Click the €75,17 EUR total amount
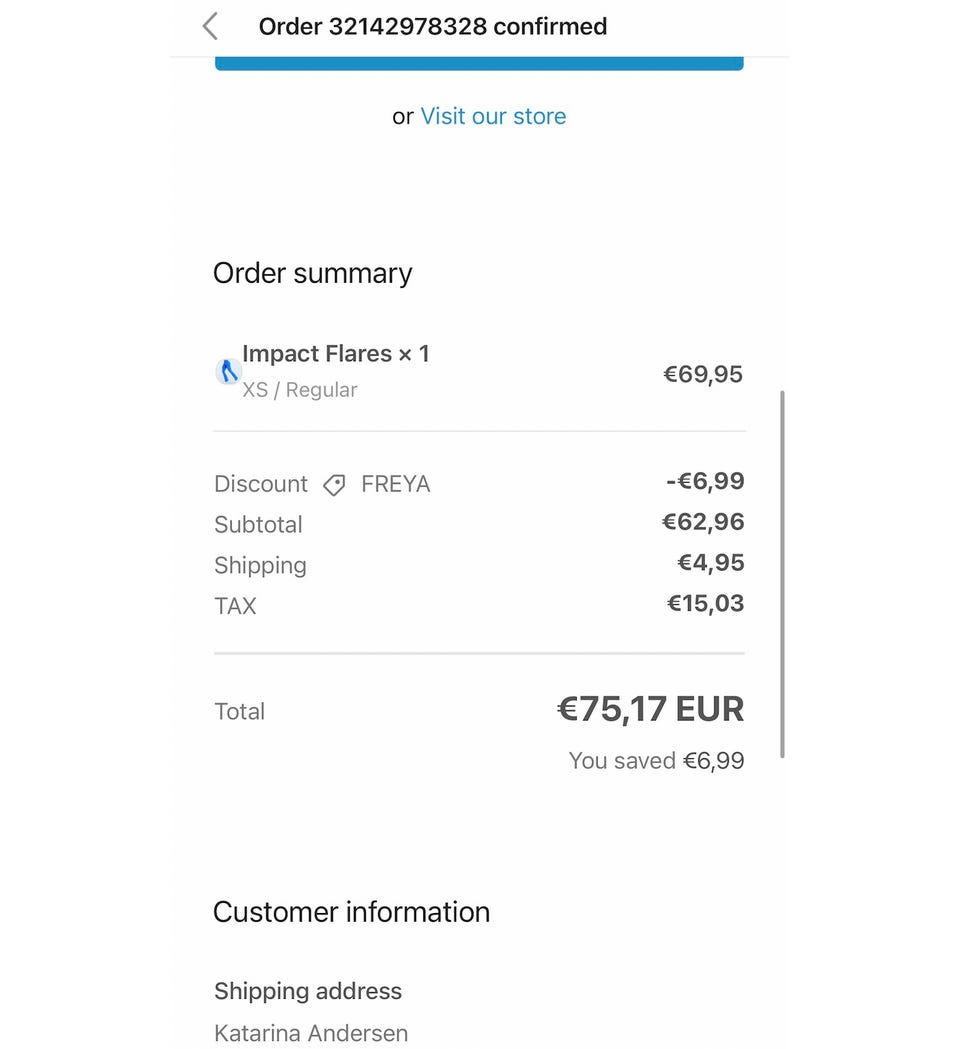Screen dimensions: 960x1049 point(650,709)
